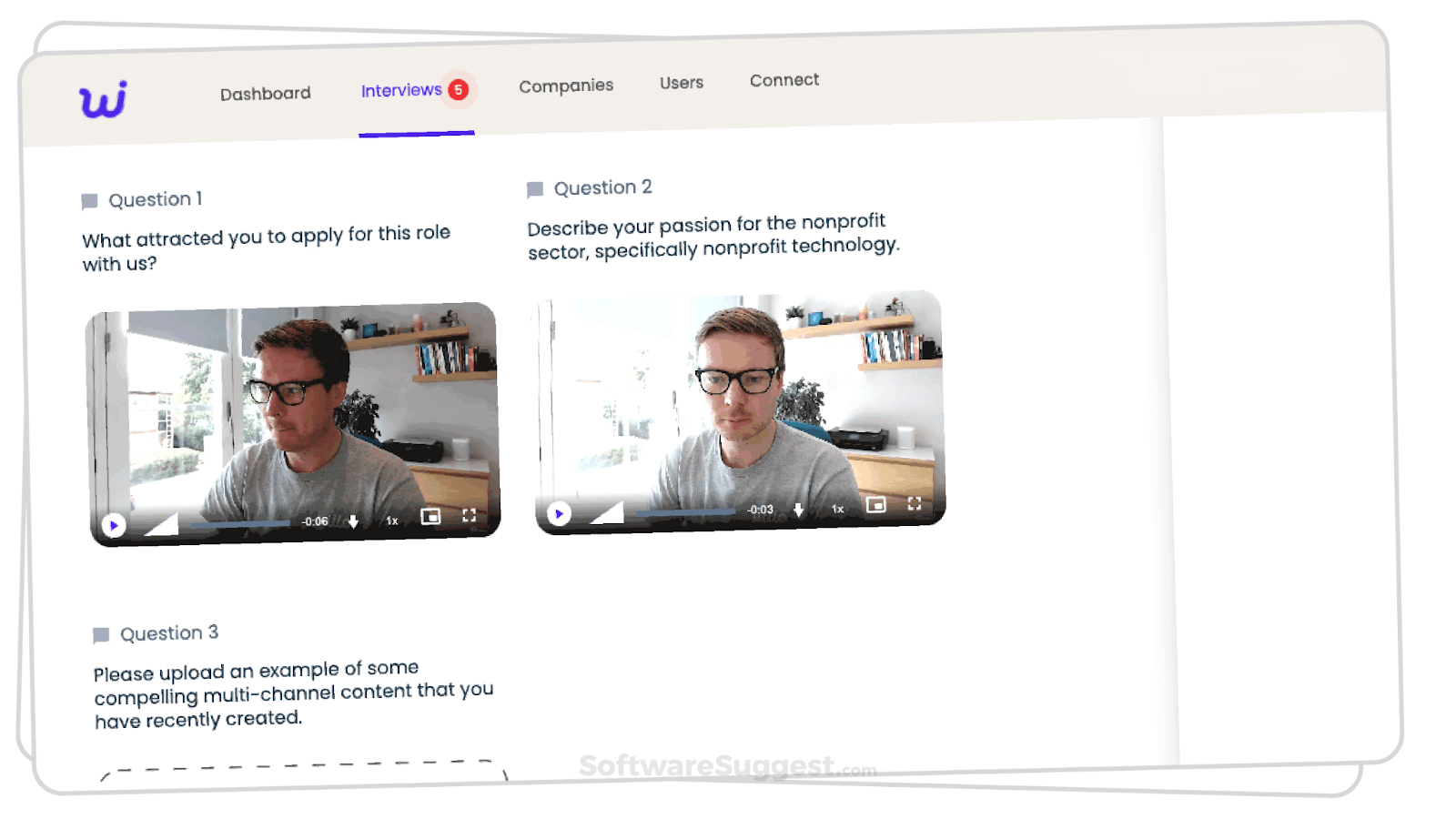Open fullscreen view of Question 2 video
Screen dimensions: 1456x819
(x=915, y=505)
